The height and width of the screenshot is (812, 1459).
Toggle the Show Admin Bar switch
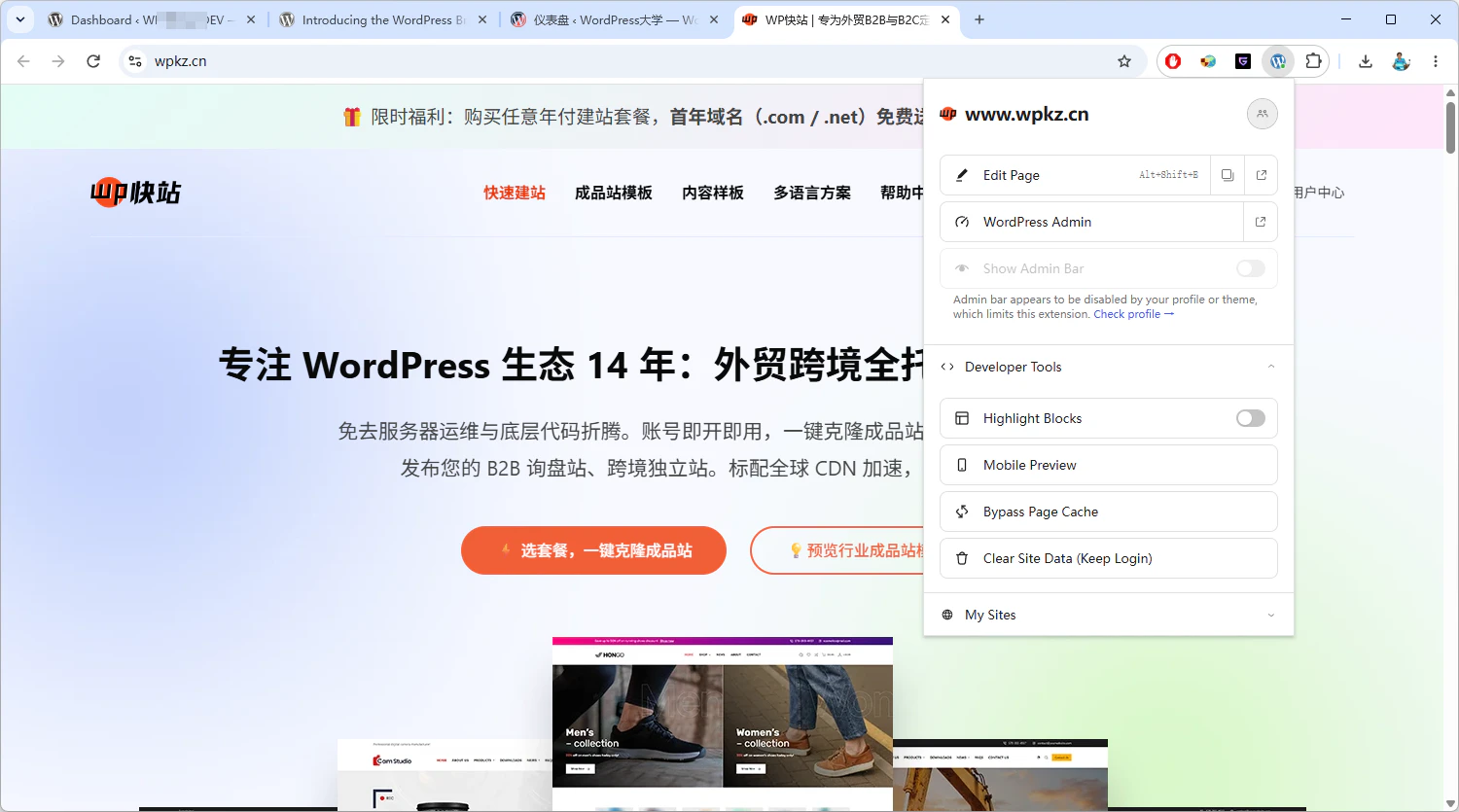[x=1251, y=268]
